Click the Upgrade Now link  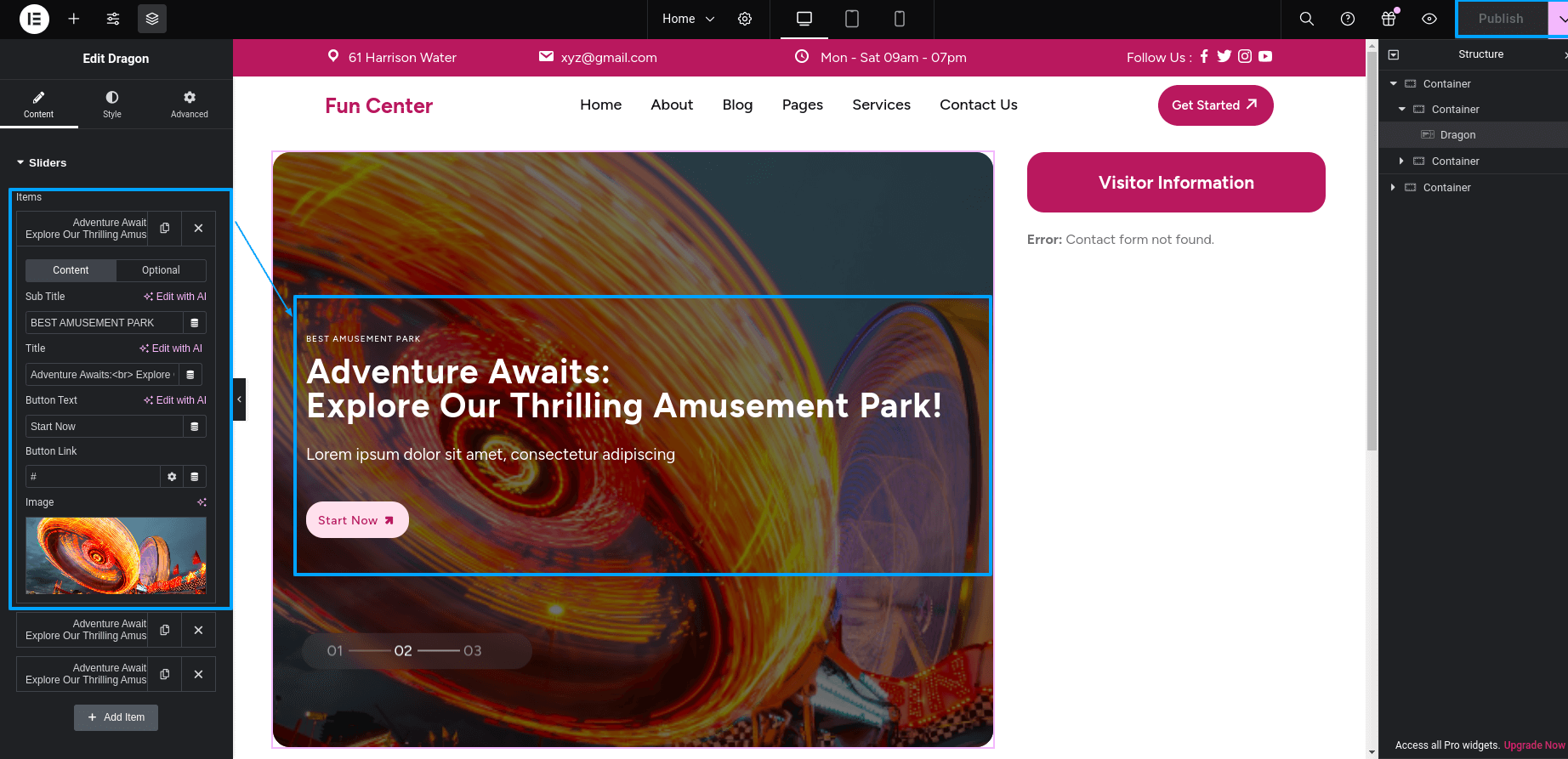1534,745
